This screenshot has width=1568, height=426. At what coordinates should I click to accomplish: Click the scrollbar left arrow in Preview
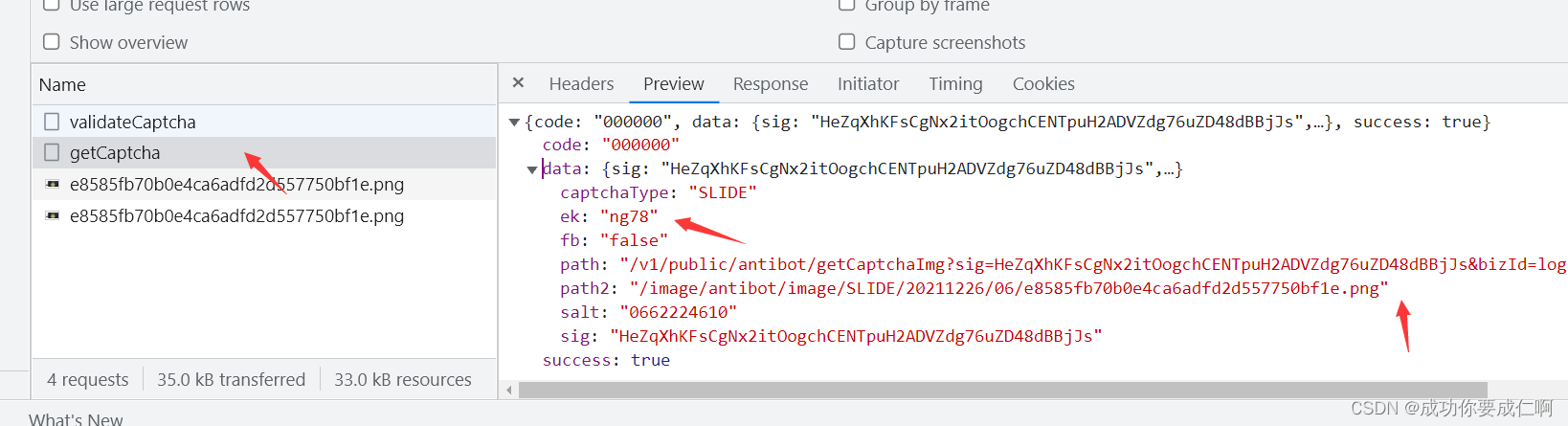click(509, 390)
